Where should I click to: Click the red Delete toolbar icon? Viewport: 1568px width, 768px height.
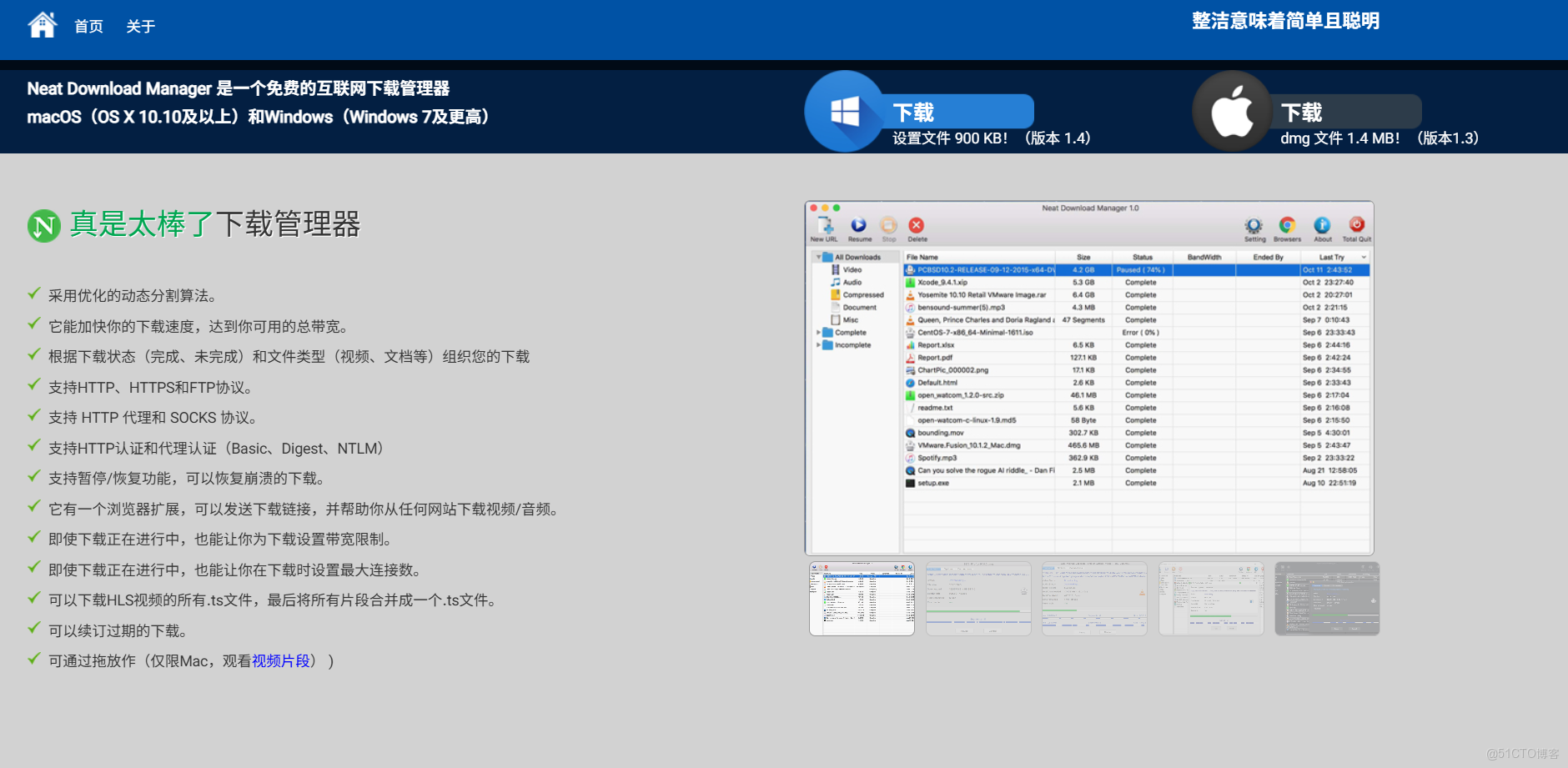(x=916, y=225)
